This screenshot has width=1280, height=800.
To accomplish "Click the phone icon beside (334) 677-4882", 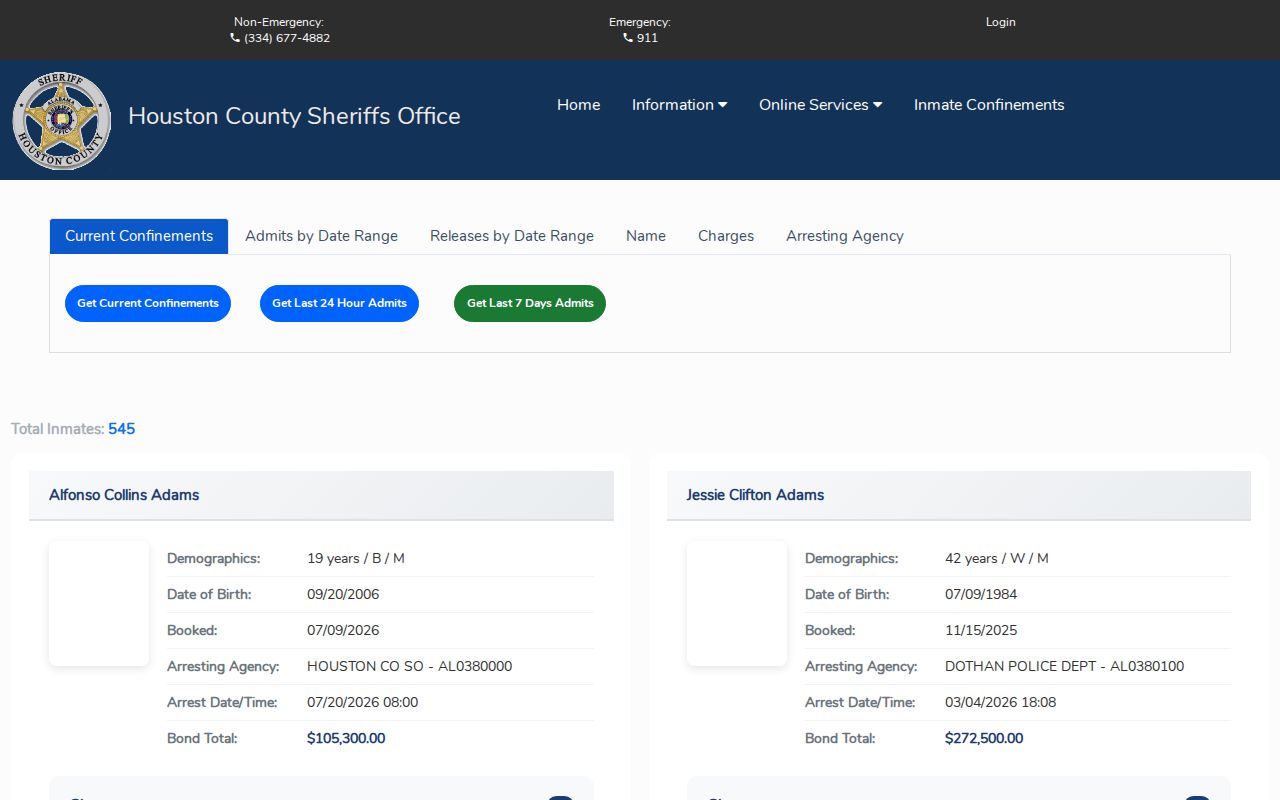I will (x=235, y=38).
